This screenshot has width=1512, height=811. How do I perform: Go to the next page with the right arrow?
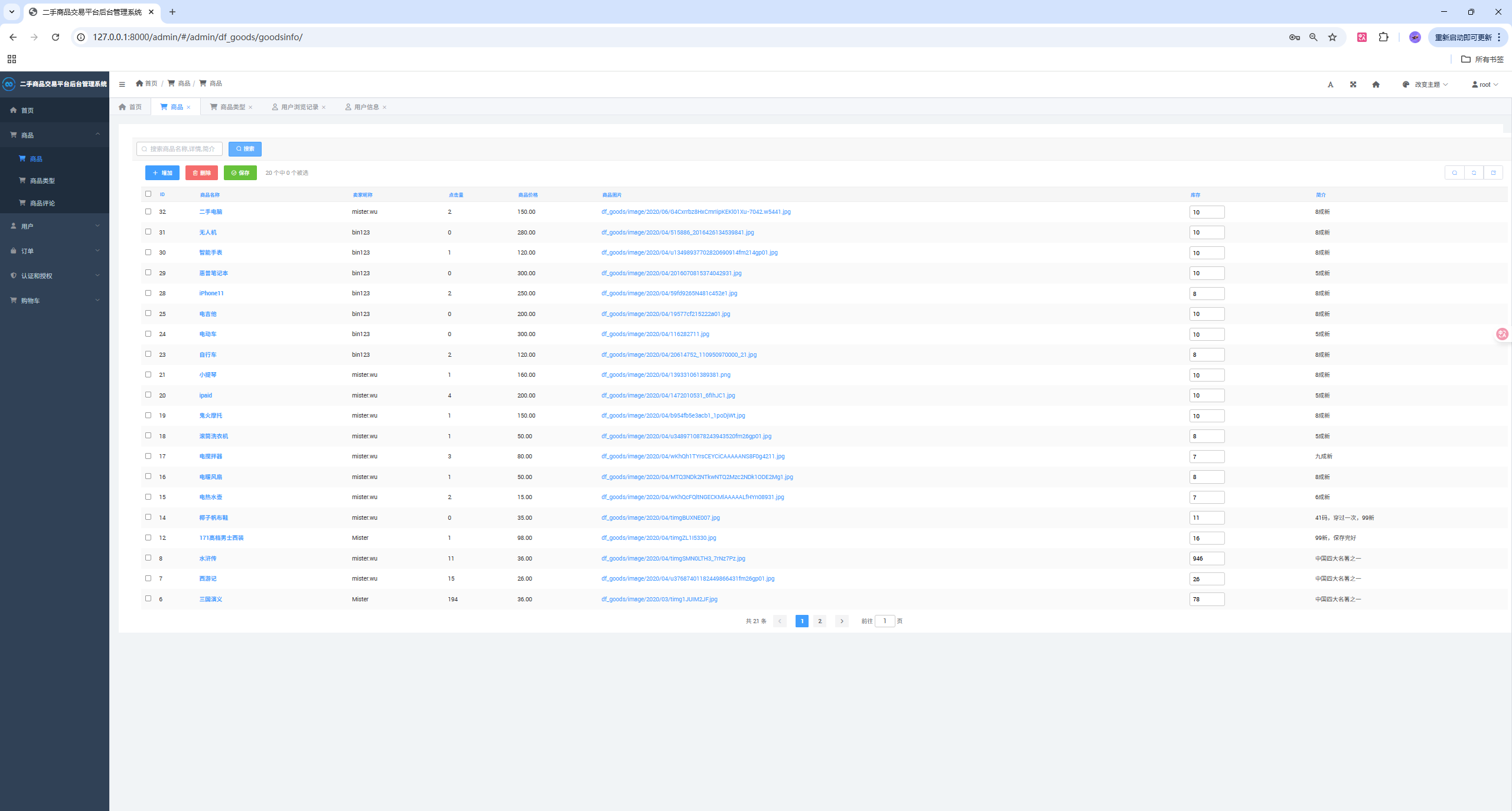coord(842,621)
